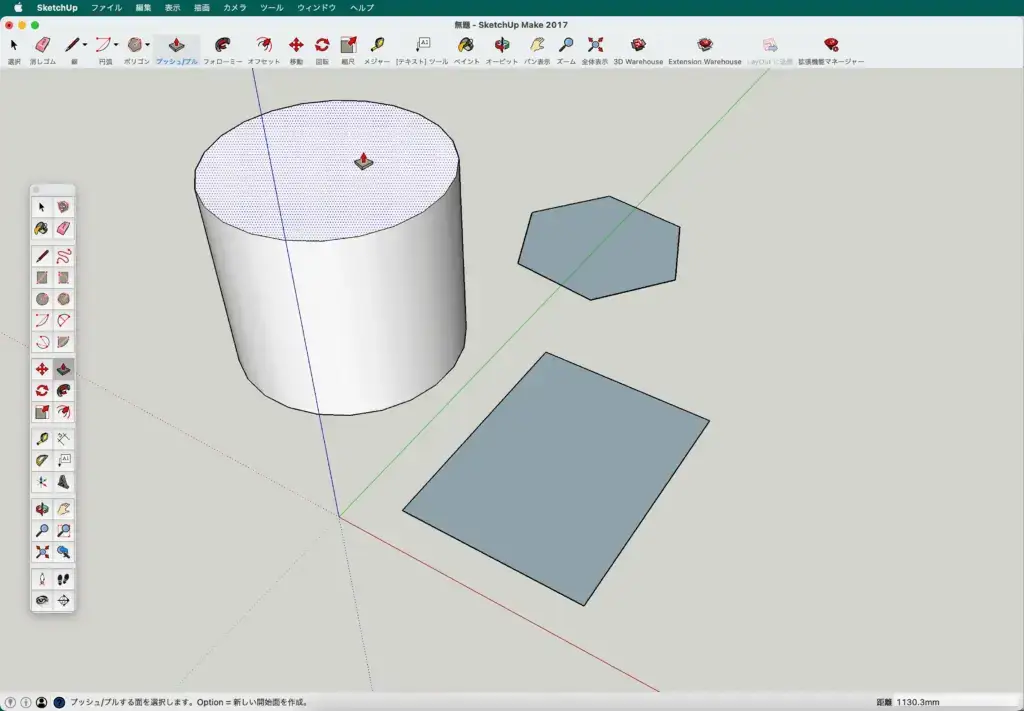1024x711 pixels.
Task: Click the Previous view icon in floating palette
Action: point(63,552)
